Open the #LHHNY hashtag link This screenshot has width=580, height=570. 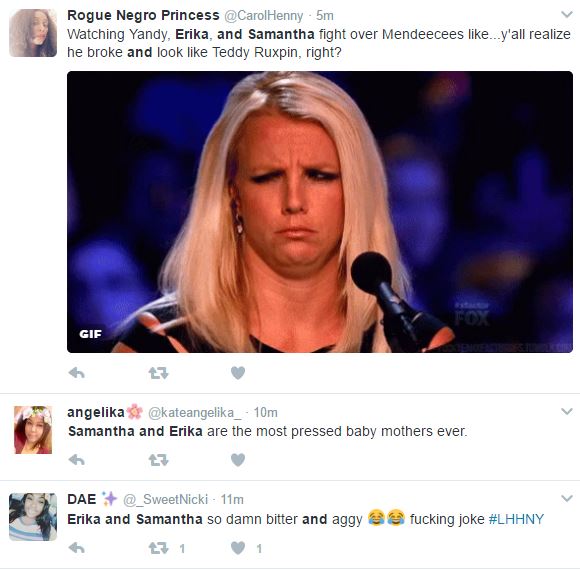pos(516,519)
